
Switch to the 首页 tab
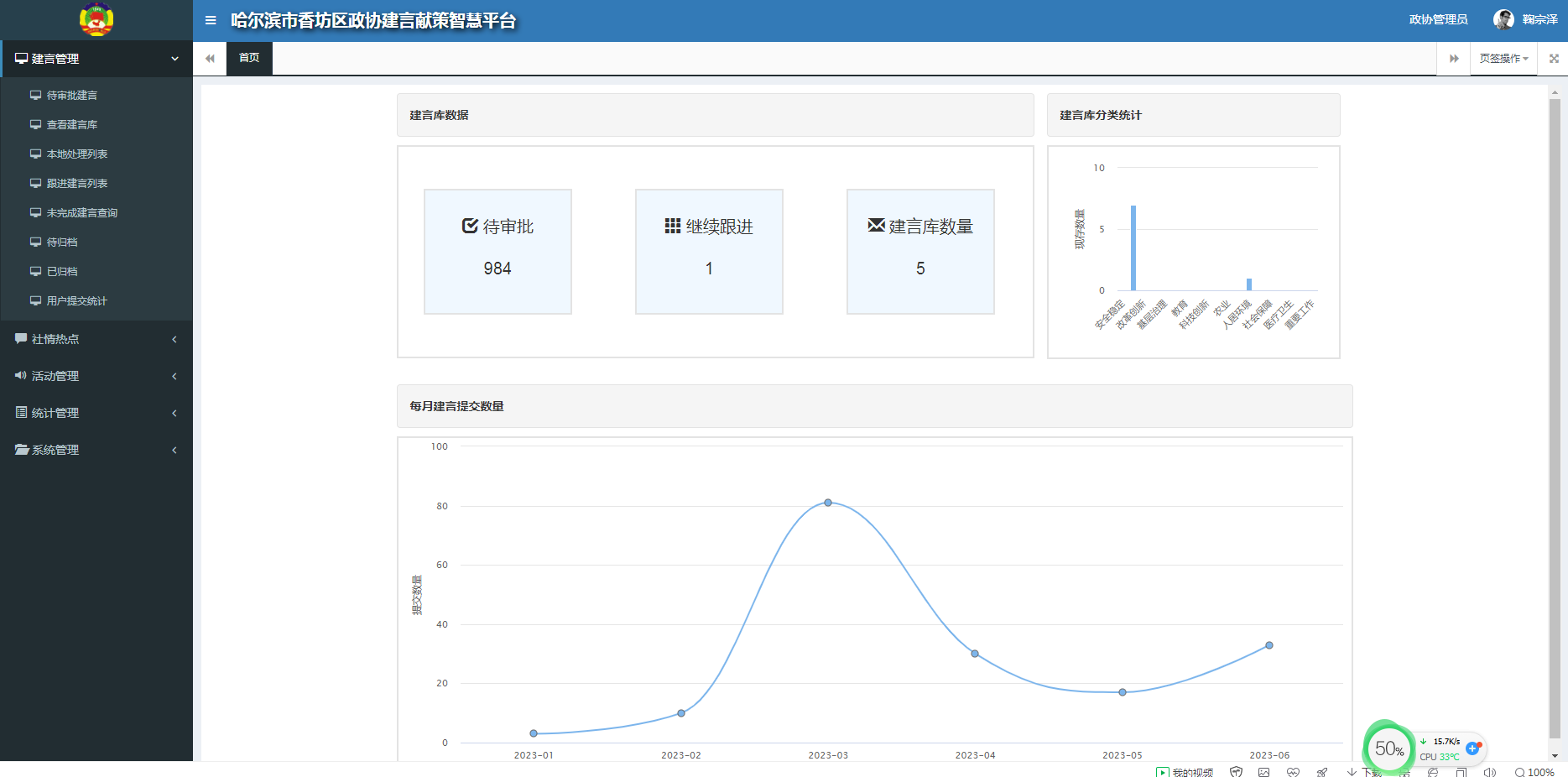click(249, 58)
